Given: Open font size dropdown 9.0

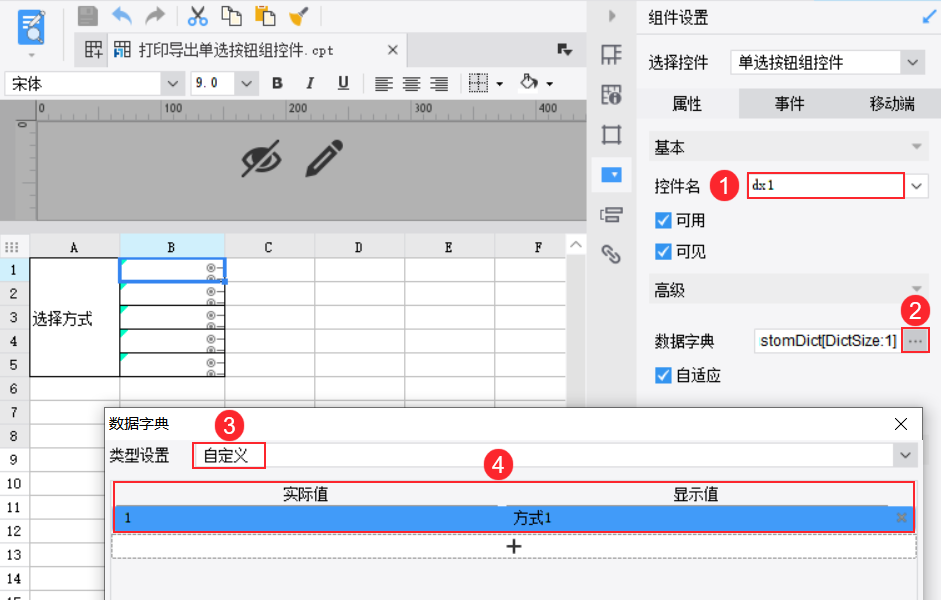Looking at the screenshot, I should click(x=246, y=84).
